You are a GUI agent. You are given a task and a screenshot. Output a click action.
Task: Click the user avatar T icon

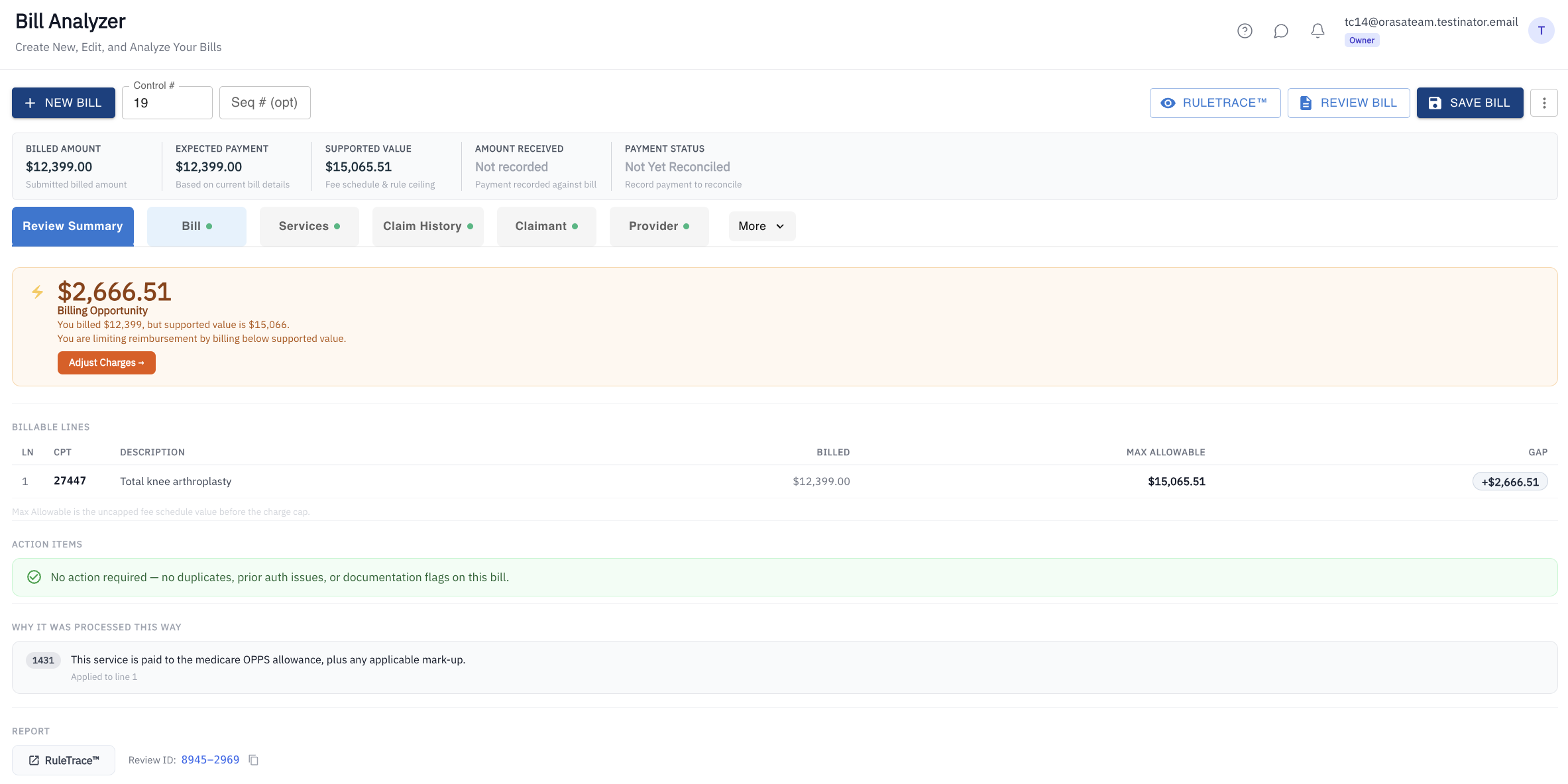1541,30
